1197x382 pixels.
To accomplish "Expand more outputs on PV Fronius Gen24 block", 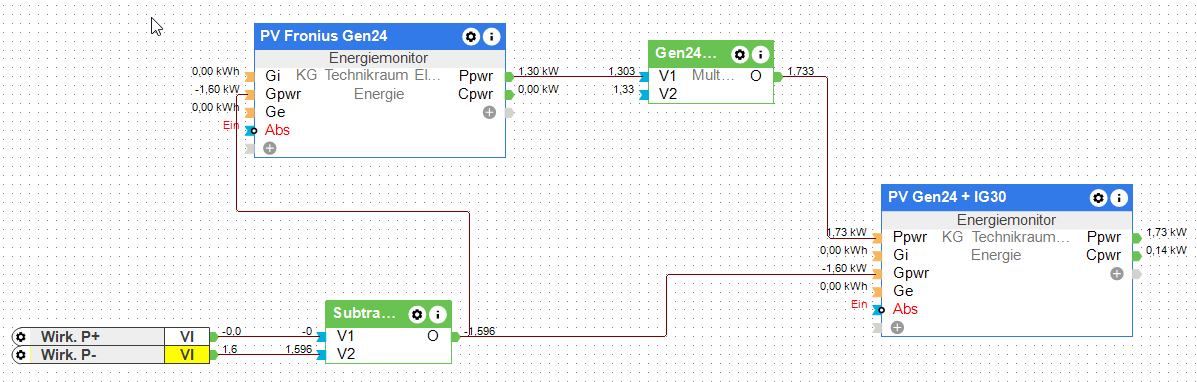I will 489,112.
